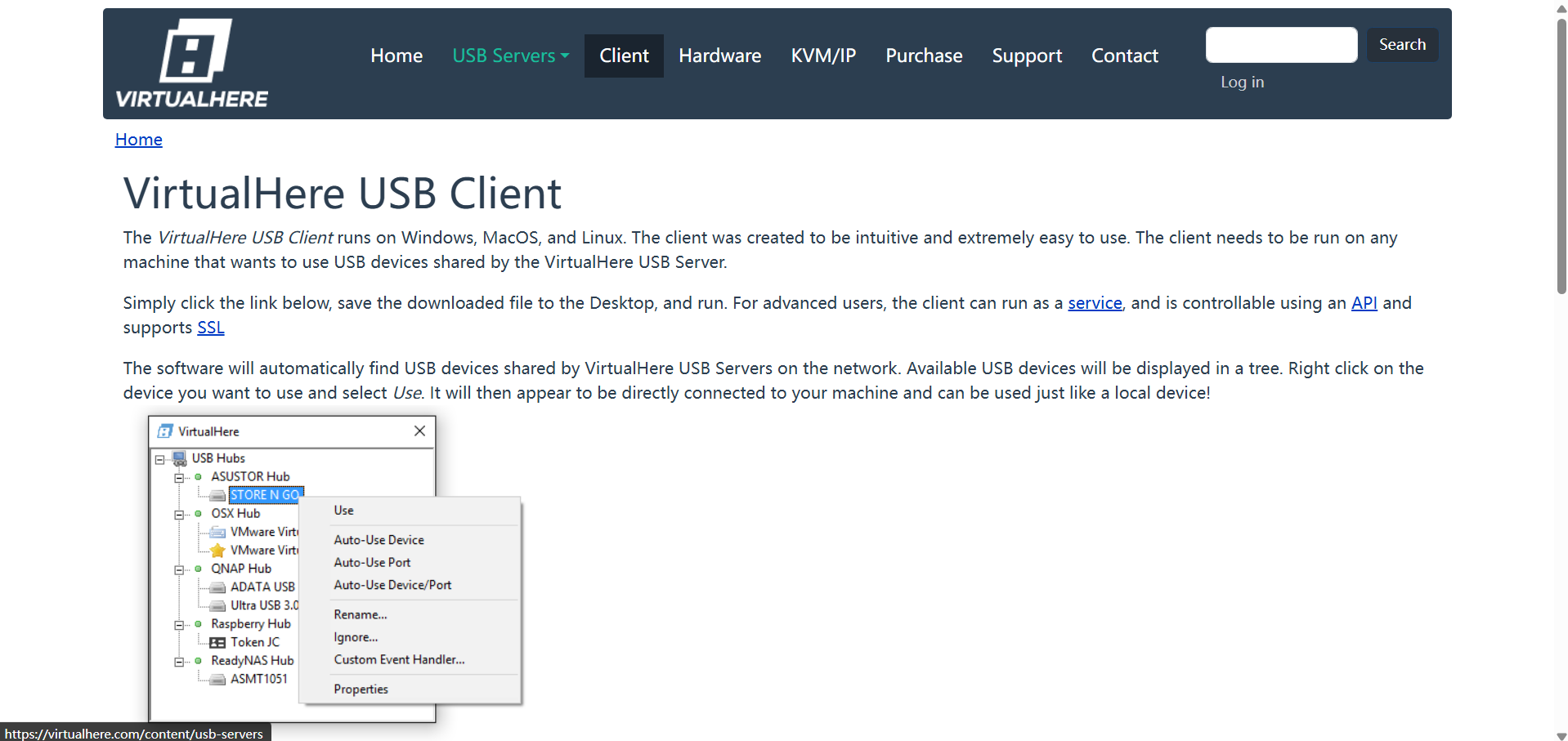Open the Home nav item
Screen dimensions: 1568x741
pos(396,56)
